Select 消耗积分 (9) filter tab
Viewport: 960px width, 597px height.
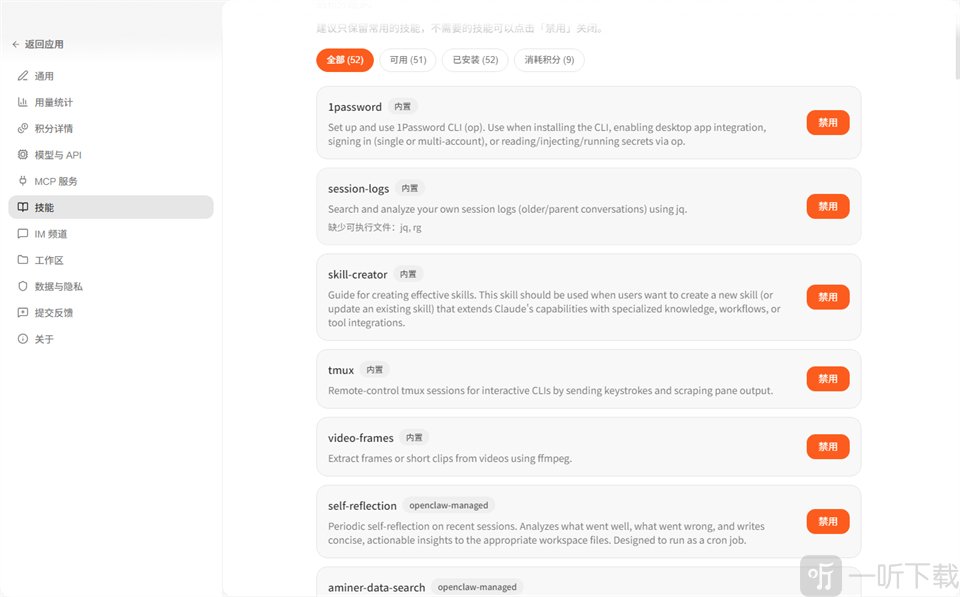549,60
